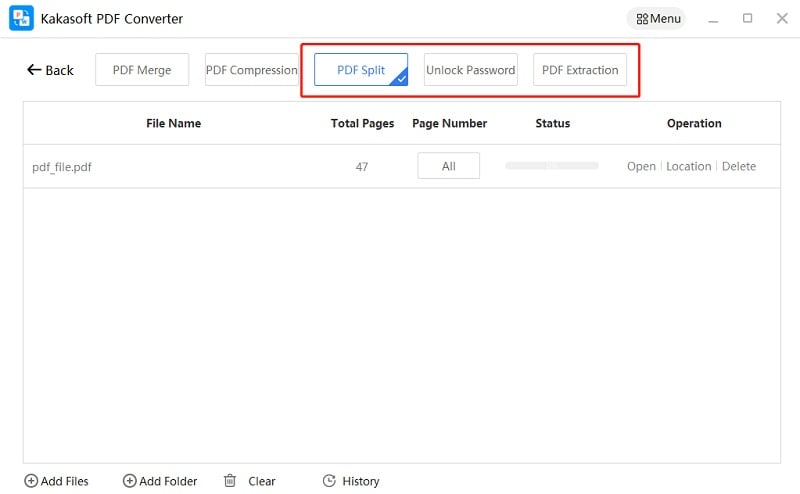Open conversion History clock icon

click(x=329, y=481)
